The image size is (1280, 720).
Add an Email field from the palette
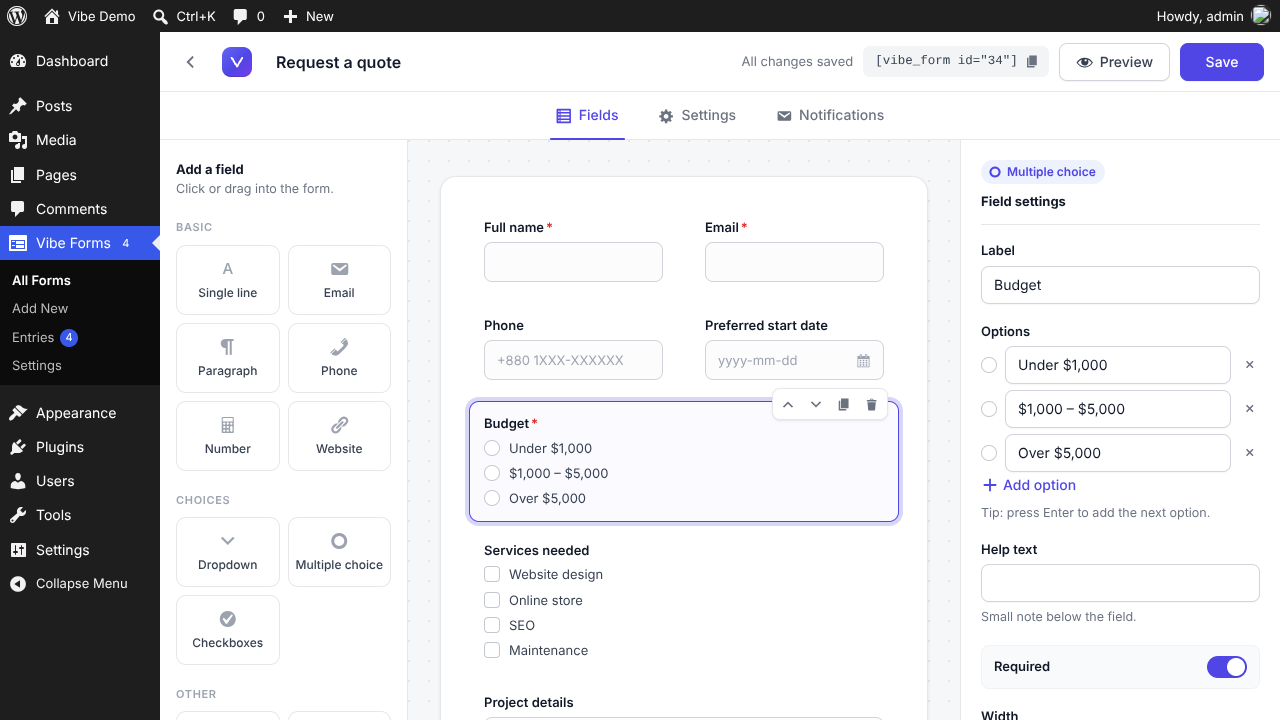(x=339, y=280)
